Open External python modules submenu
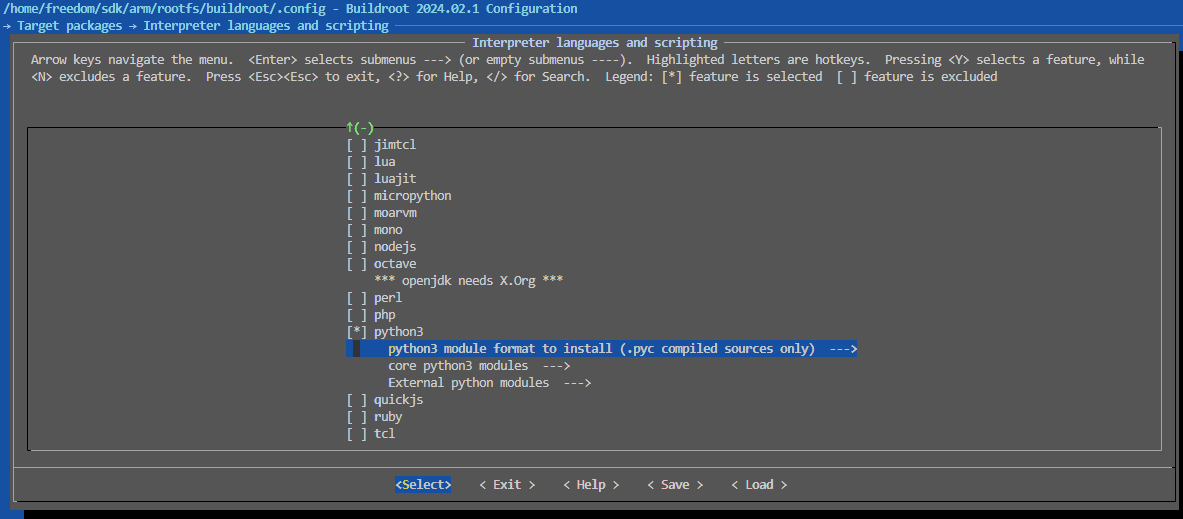Viewport: 1183px width, 519px height. click(490, 382)
